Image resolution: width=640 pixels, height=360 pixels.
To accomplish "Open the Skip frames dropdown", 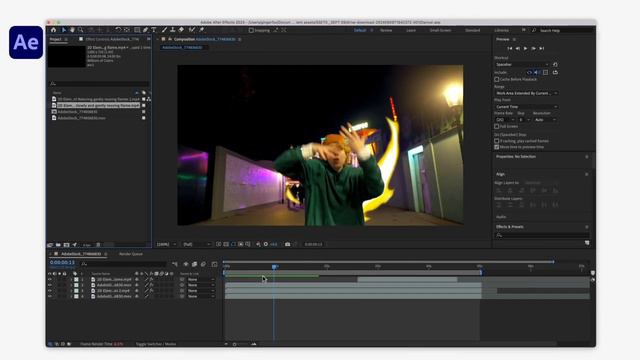I will [524, 120].
